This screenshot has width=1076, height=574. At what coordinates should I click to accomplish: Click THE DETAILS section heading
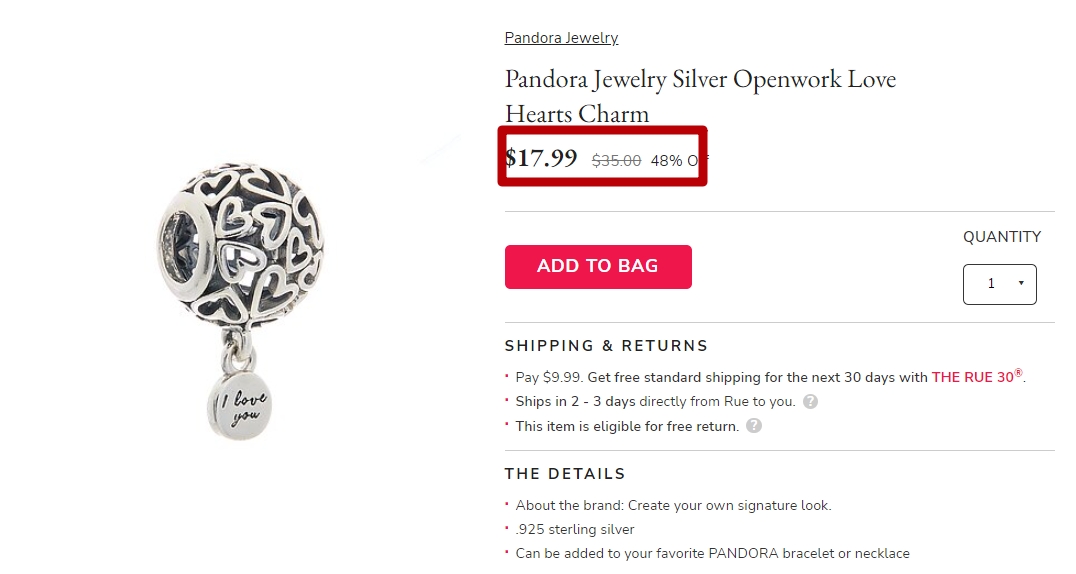565,474
